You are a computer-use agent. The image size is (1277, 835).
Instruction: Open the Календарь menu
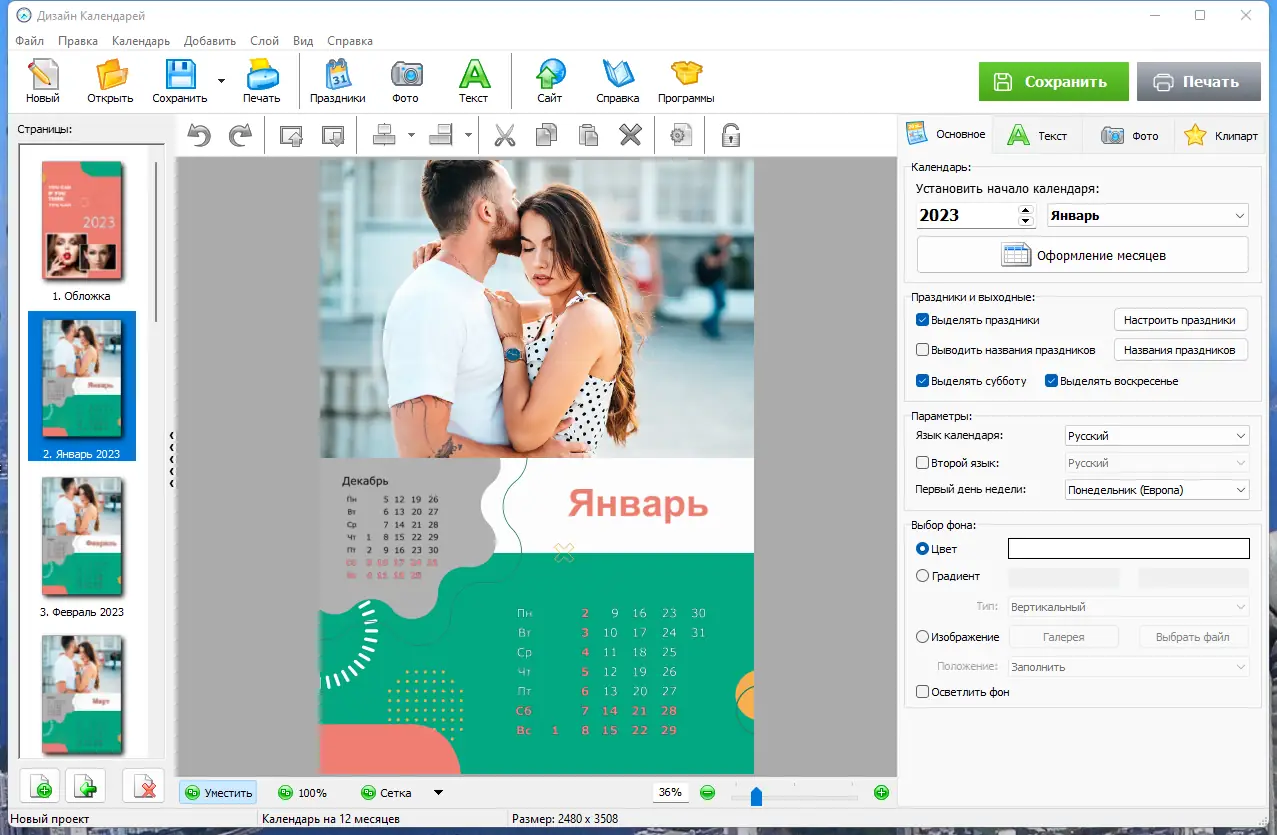[x=141, y=41]
